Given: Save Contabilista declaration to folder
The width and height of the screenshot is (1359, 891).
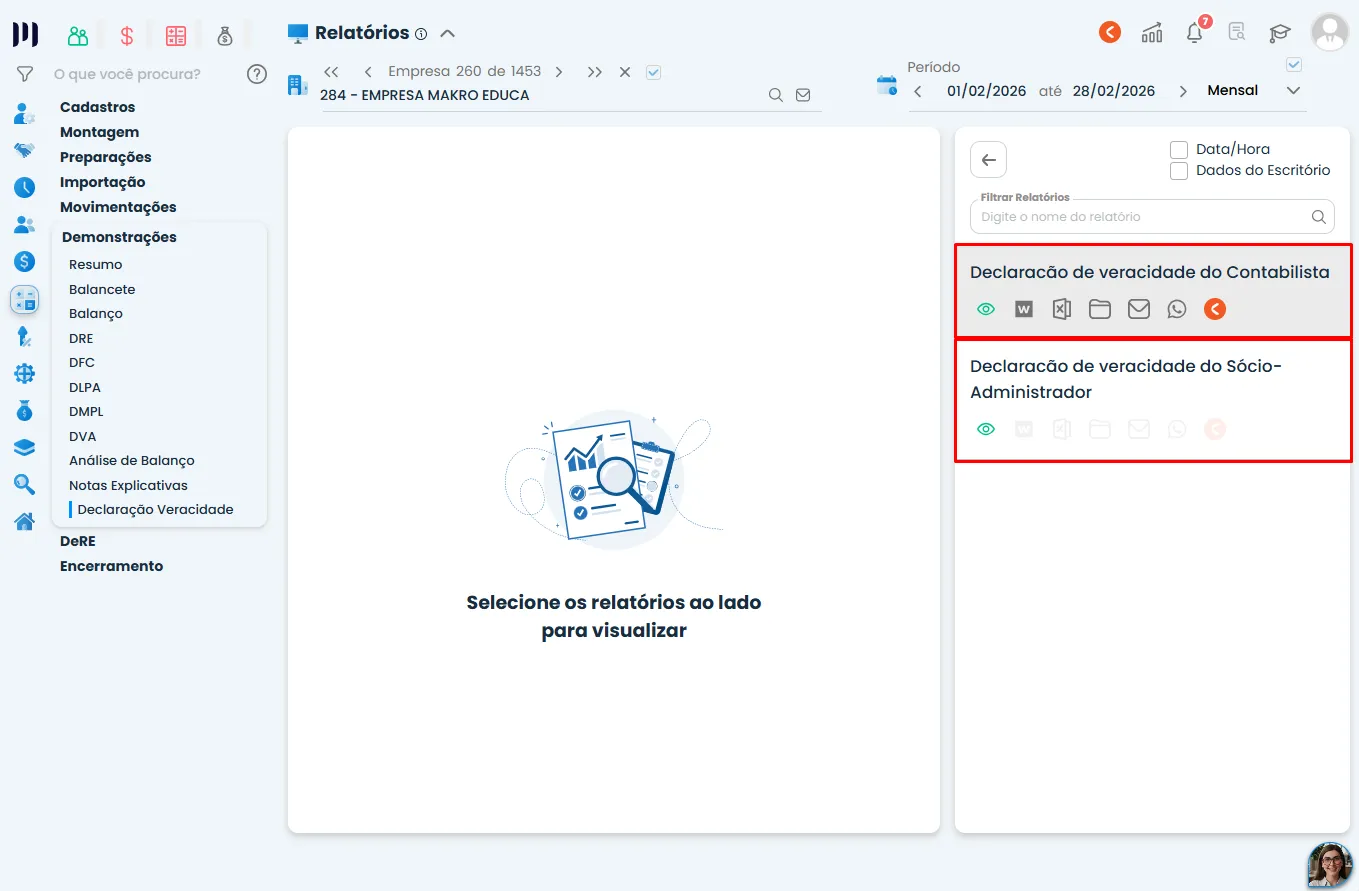Looking at the screenshot, I should [x=1100, y=310].
